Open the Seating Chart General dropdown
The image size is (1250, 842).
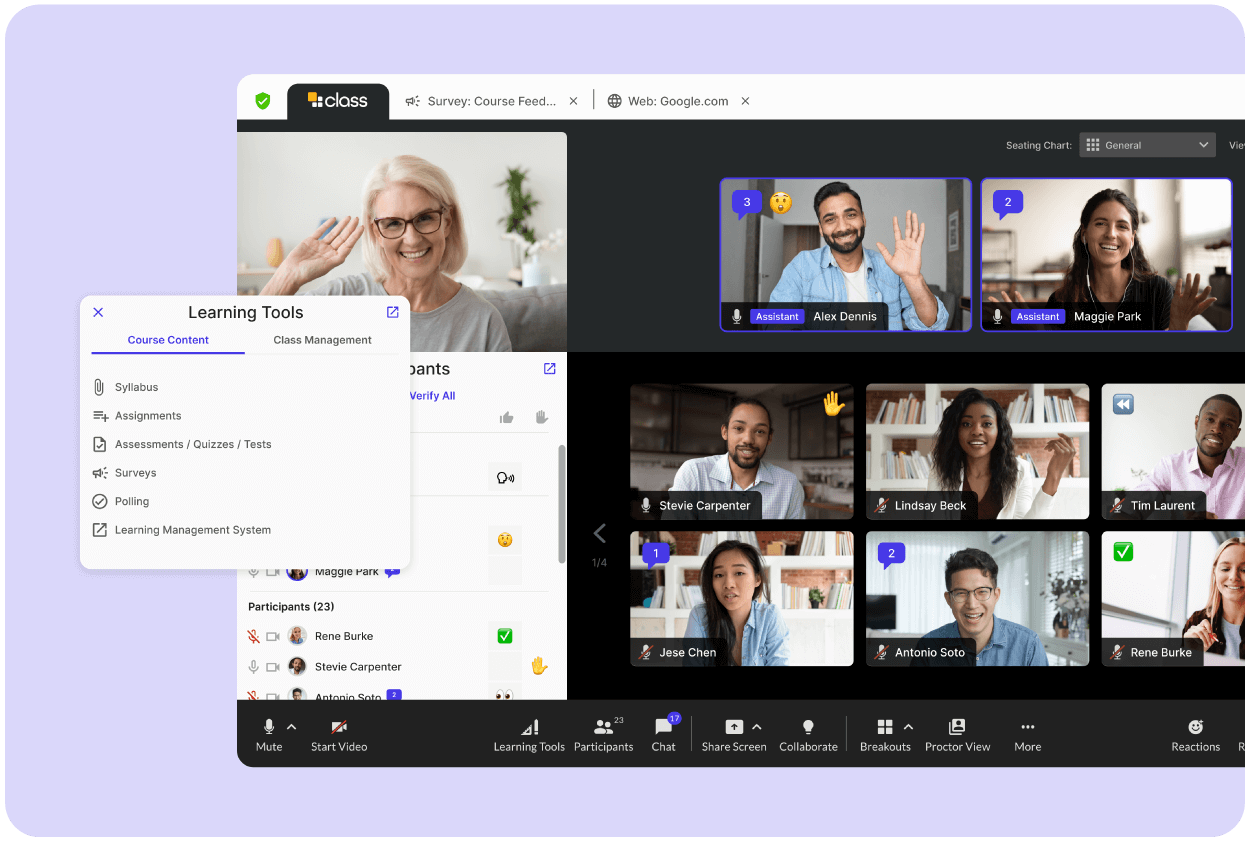1147,145
